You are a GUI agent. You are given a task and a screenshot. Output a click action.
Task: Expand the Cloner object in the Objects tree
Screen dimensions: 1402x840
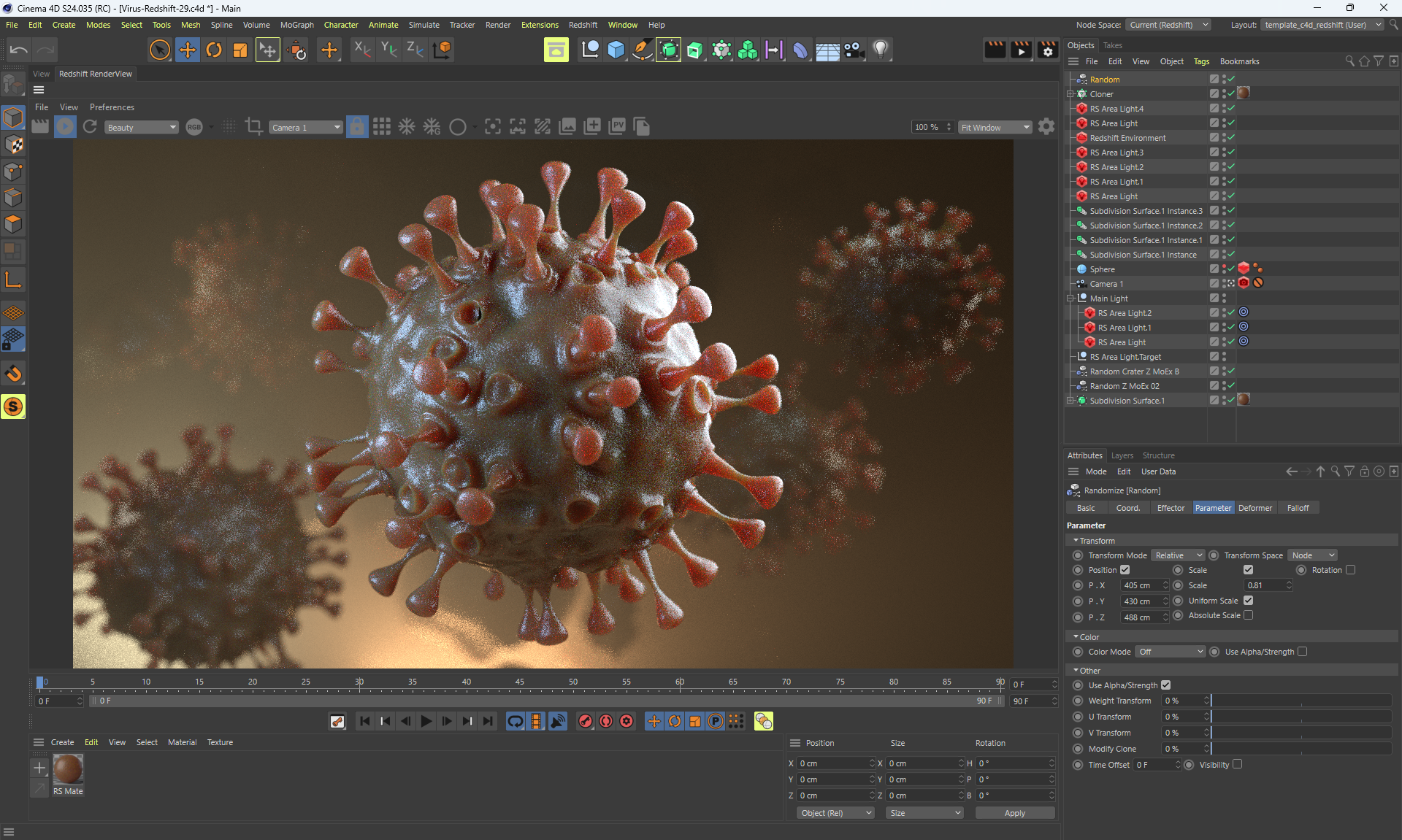click(1070, 94)
